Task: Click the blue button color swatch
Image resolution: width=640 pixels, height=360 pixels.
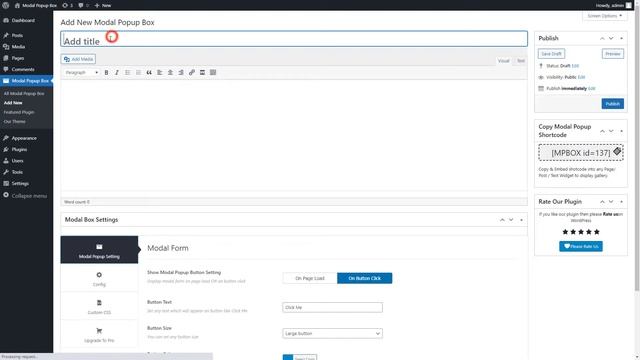Action: (x=288, y=358)
